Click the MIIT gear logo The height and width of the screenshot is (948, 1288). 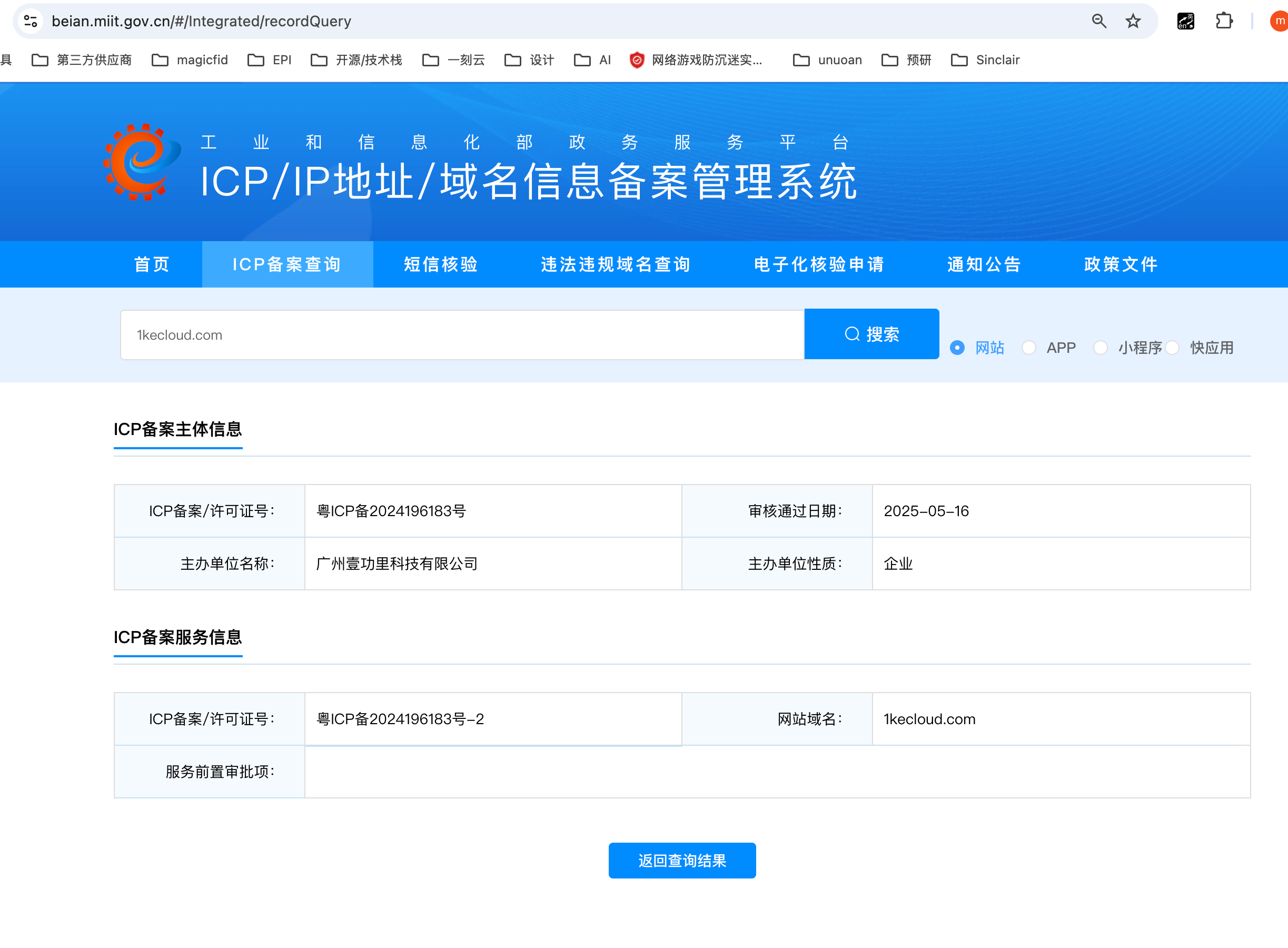tap(141, 162)
